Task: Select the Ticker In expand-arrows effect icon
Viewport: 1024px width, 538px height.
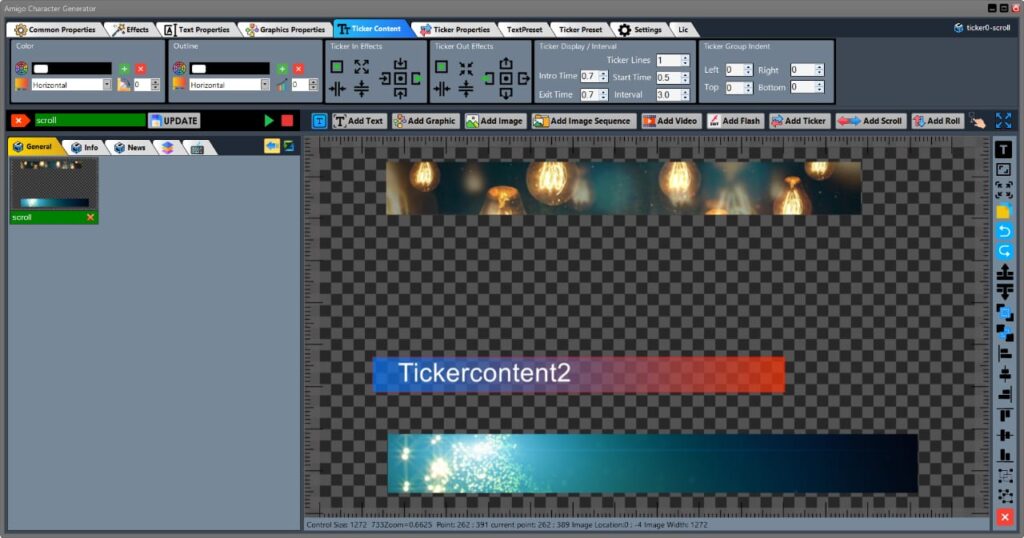Action: pos(361,67)
